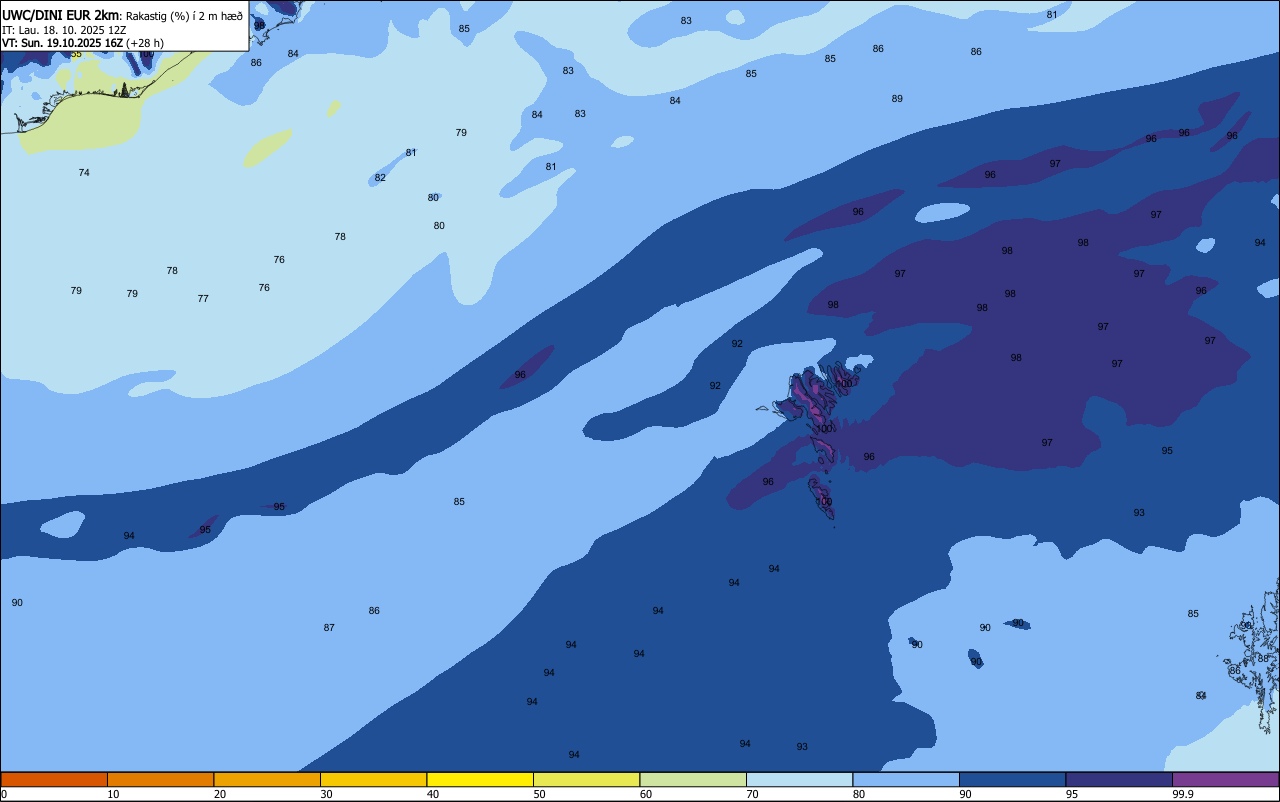Click the '74' humidity value on map

84,173
